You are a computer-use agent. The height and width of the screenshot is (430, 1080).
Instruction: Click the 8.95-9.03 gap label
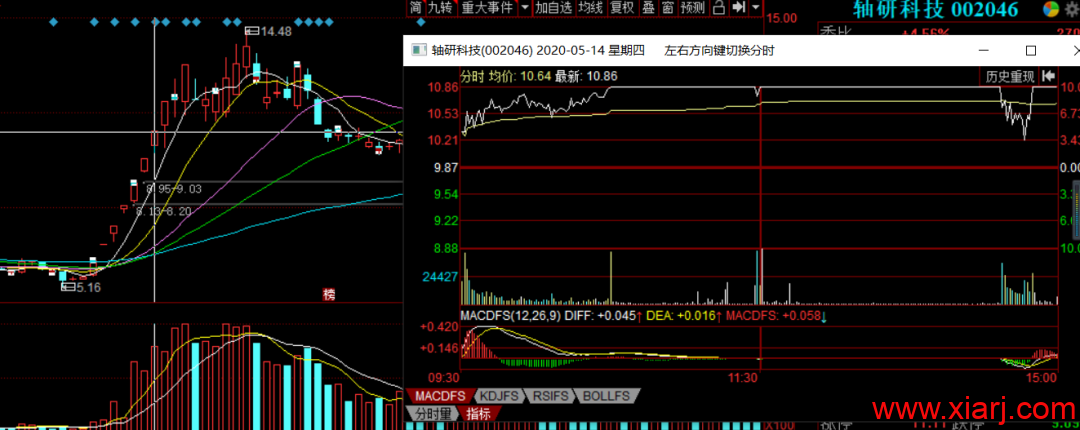[x=174, y=188]
